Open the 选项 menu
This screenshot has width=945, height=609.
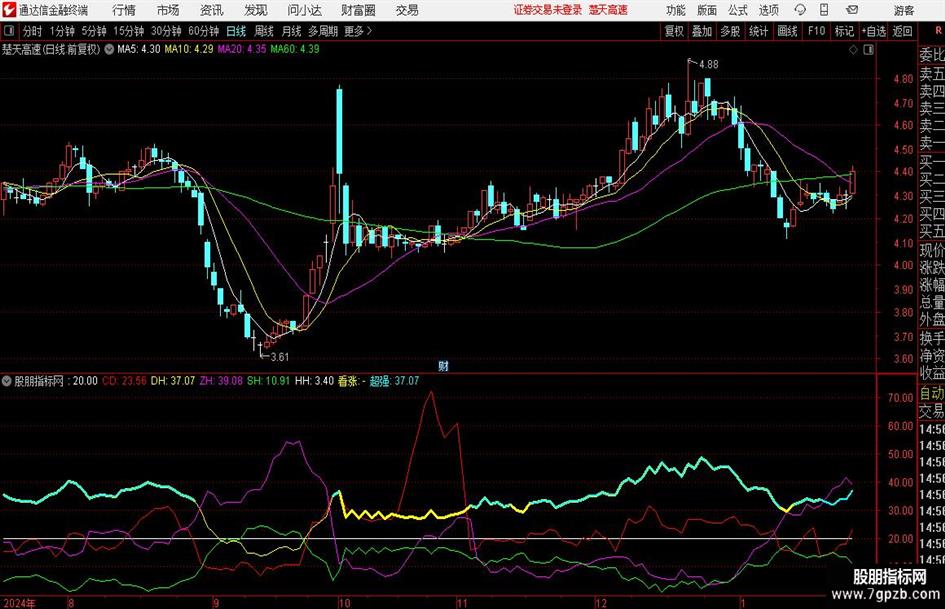click(x=768, y=10)
